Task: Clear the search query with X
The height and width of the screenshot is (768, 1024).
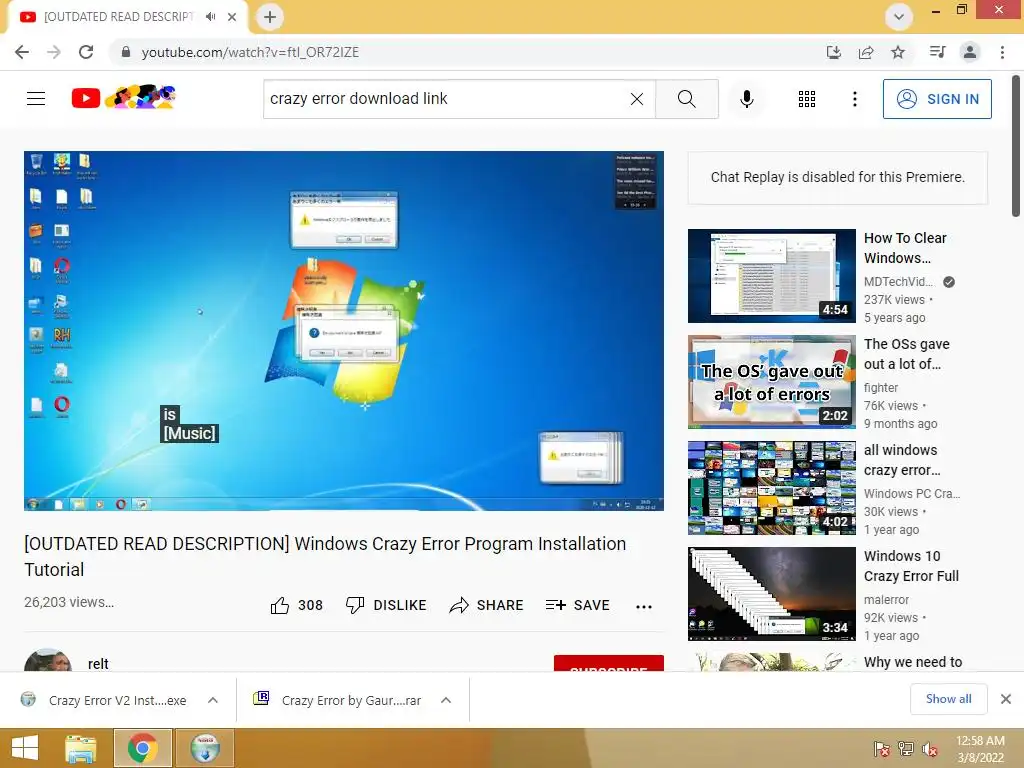Action: click(x=637, y=99)
